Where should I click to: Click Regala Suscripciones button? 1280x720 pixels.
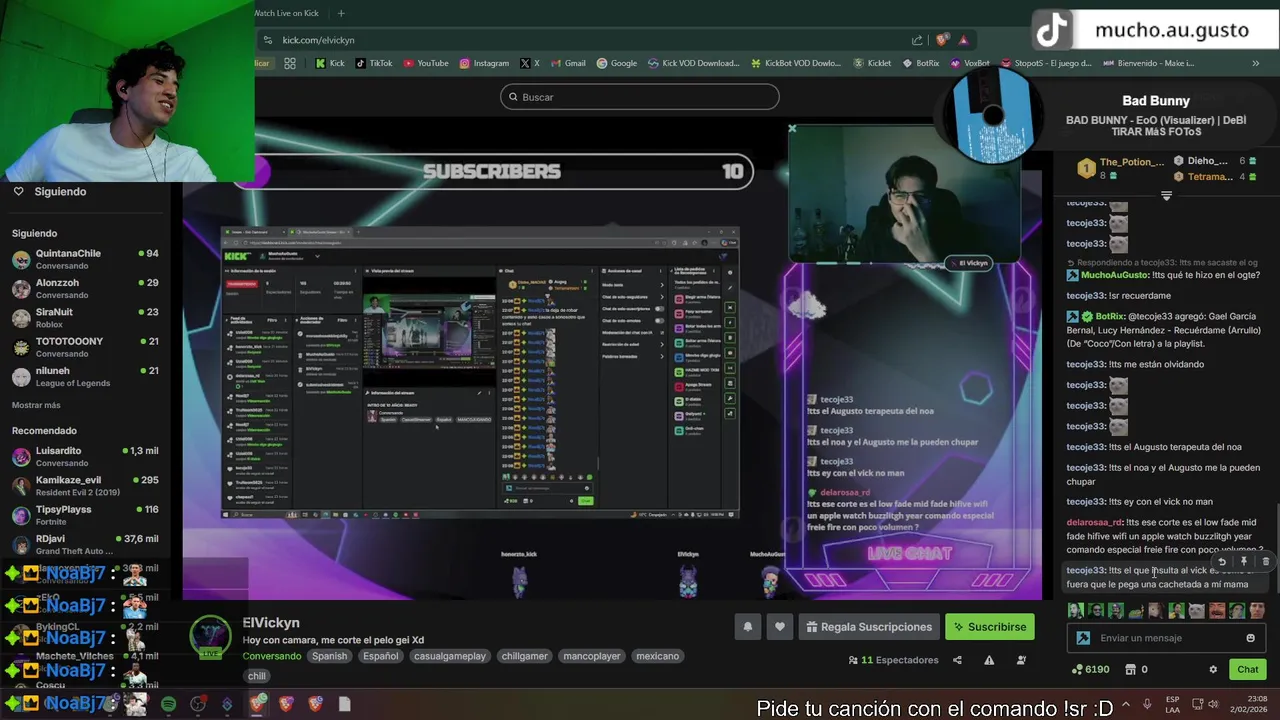[x=867, y=627]
